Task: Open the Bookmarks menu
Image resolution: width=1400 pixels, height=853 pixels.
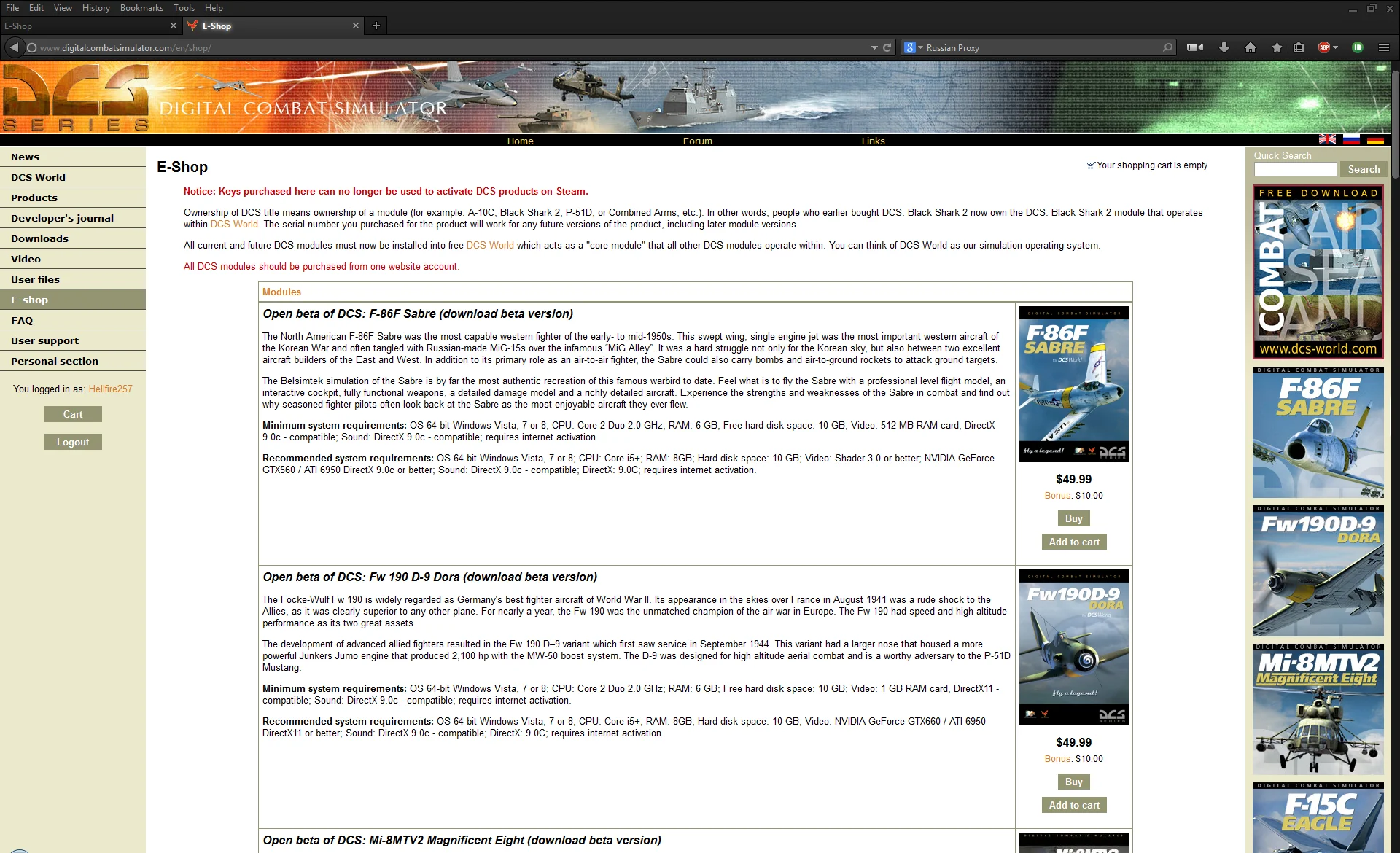Action: (141, 8)
